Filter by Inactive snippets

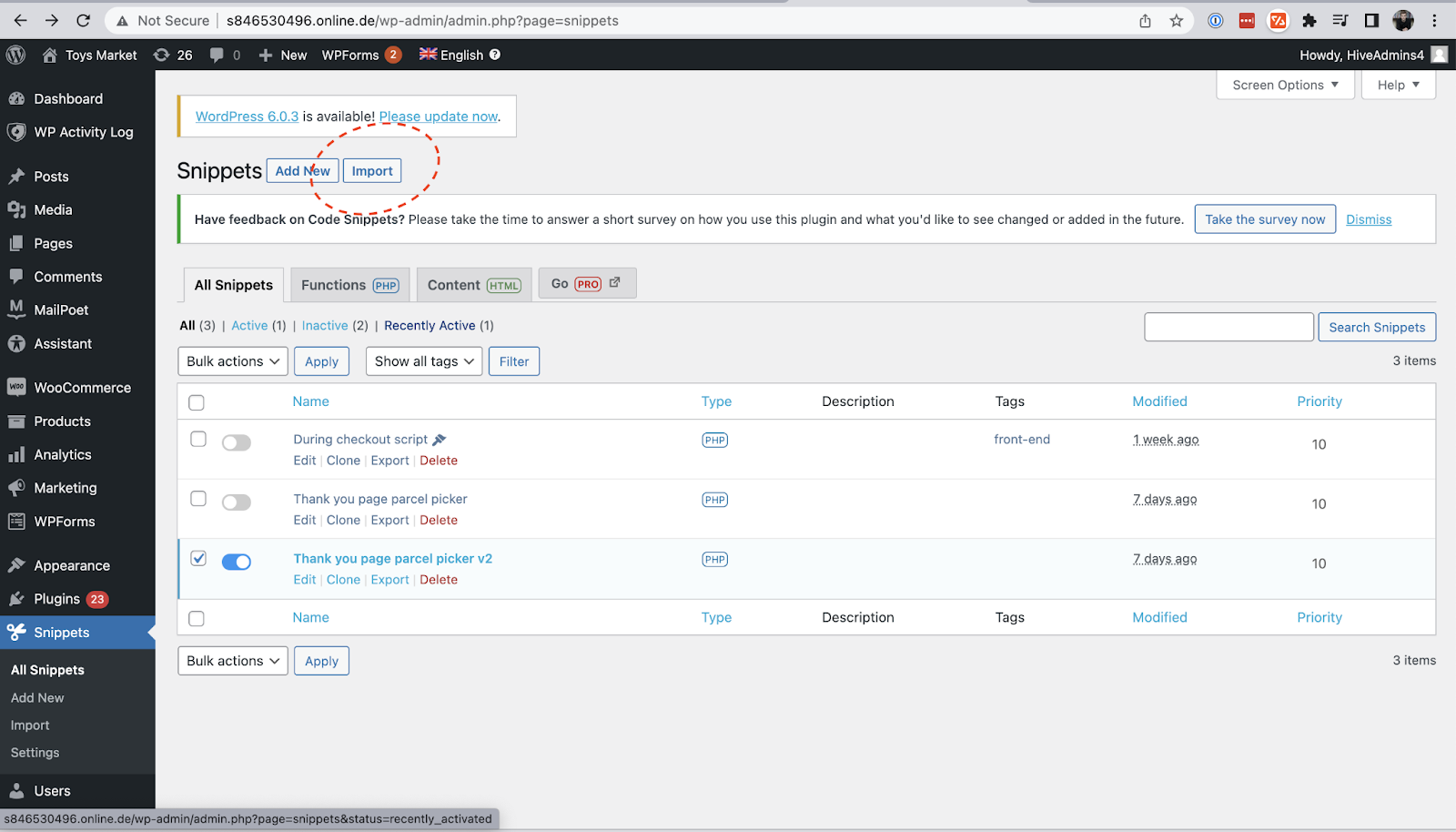[x=325, y=325]
